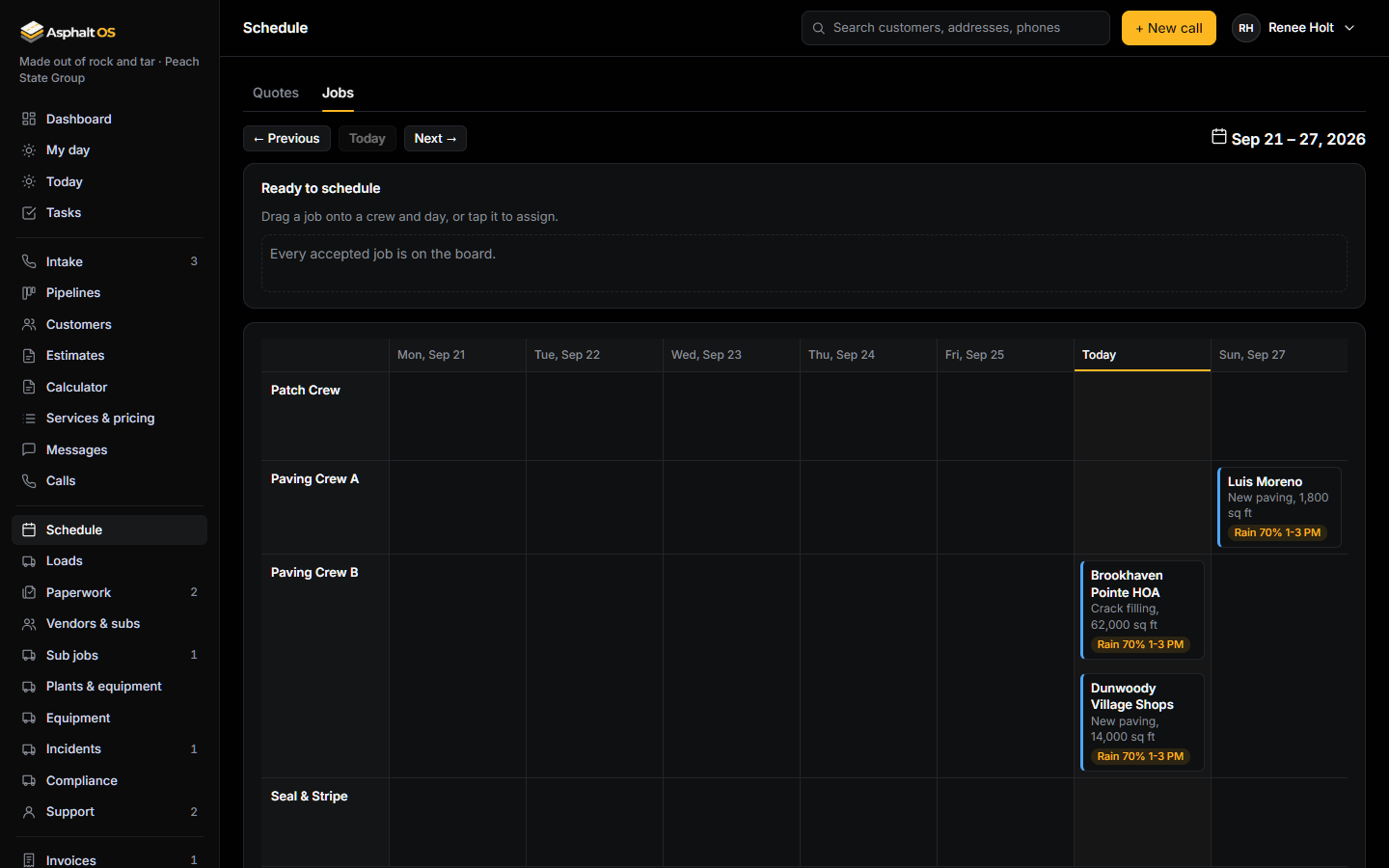Screen dimensions: 1389x868
Task: Focus the customer search field
Action: [x=955, y=28]
